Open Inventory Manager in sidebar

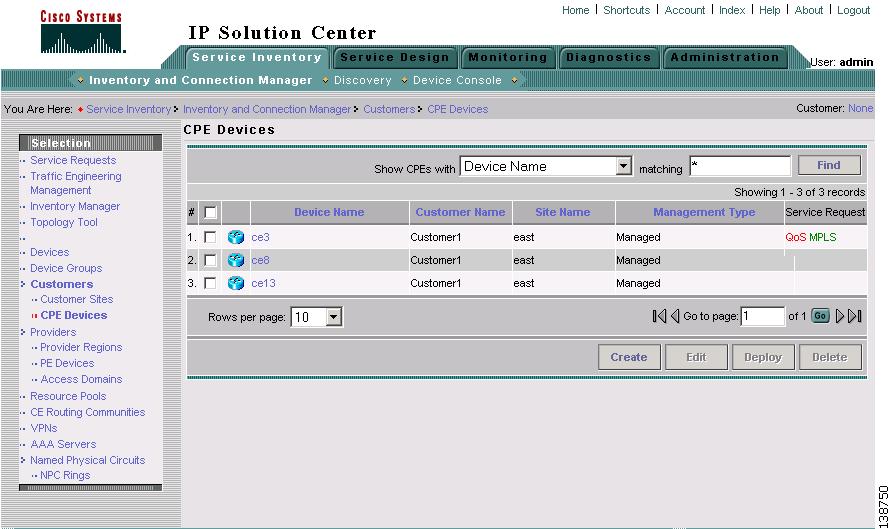tap(75, 206)
